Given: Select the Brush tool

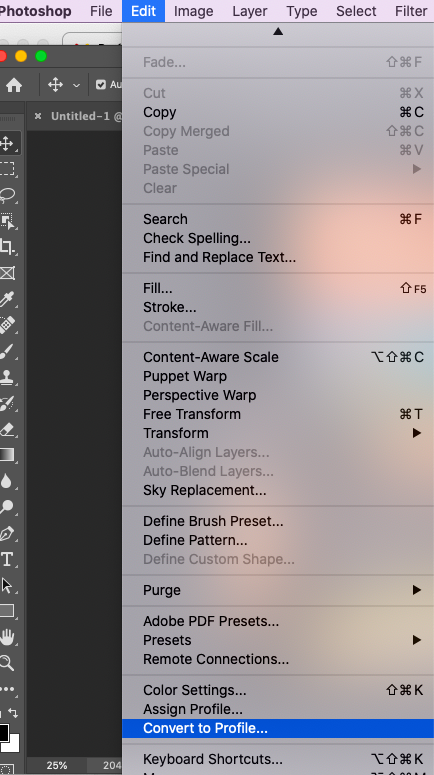Looking at the screenshot, I should point(7,351).
